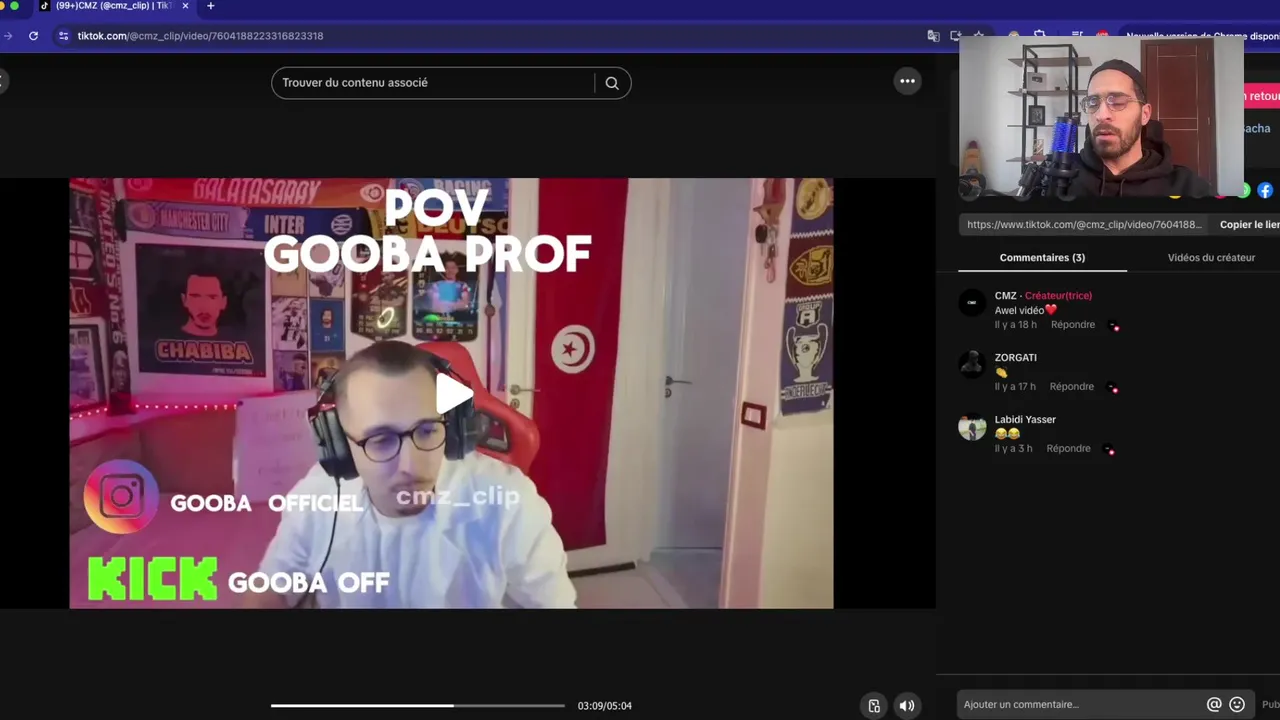Click 'Il y a 18 h' timestamp
1280x720 pixels.
point(1015,325)
